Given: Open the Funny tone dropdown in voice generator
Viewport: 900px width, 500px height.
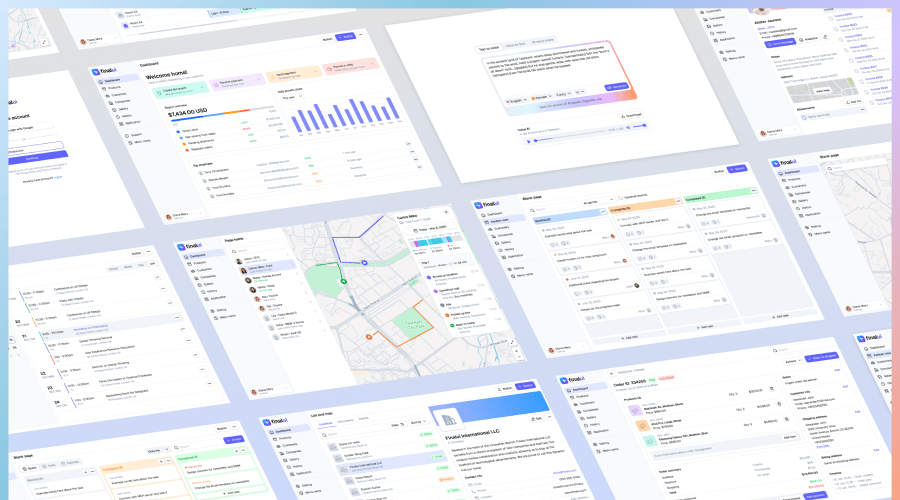Looking at the screenshot, I should pyautogui.click(x=563, y=94).
